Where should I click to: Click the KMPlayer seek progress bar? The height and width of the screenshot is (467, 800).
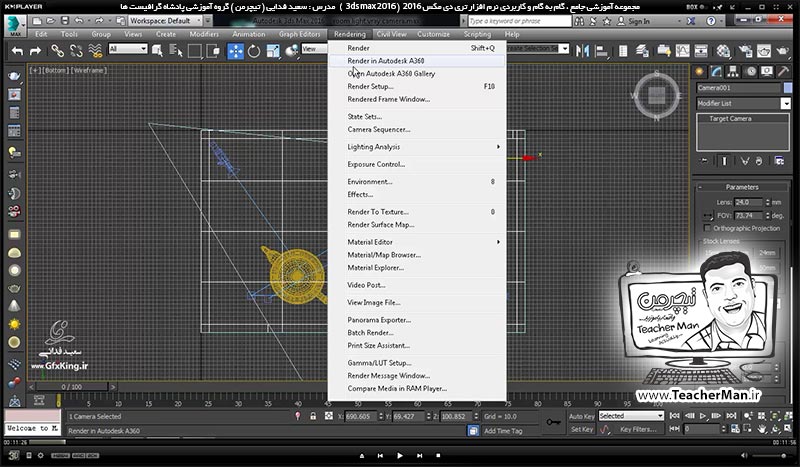[x=400, y=442]
